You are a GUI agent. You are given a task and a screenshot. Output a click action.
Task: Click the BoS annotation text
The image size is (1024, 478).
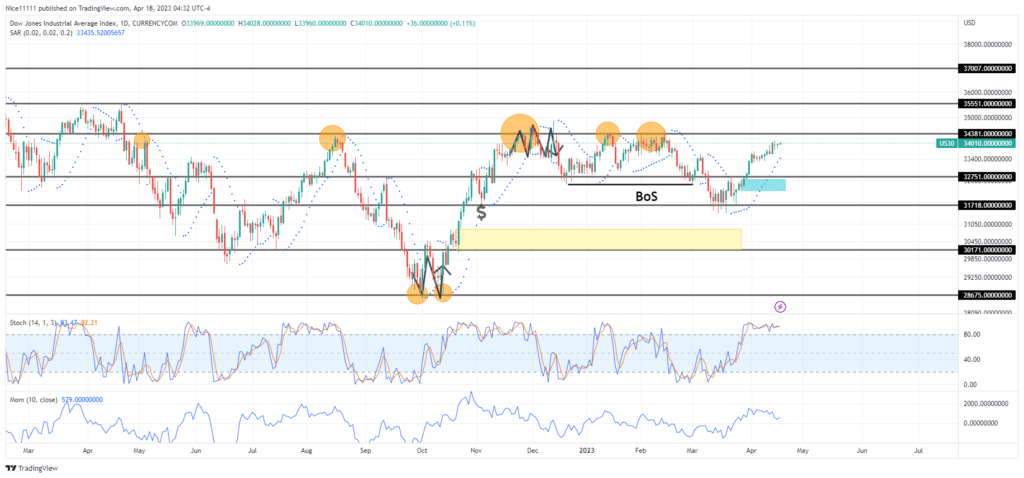647,195
